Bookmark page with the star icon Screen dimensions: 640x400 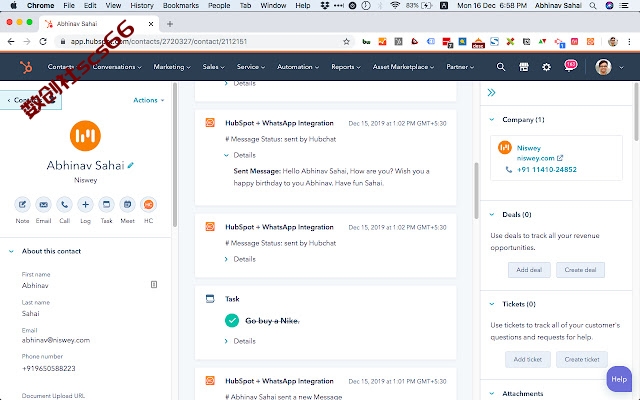346,42
